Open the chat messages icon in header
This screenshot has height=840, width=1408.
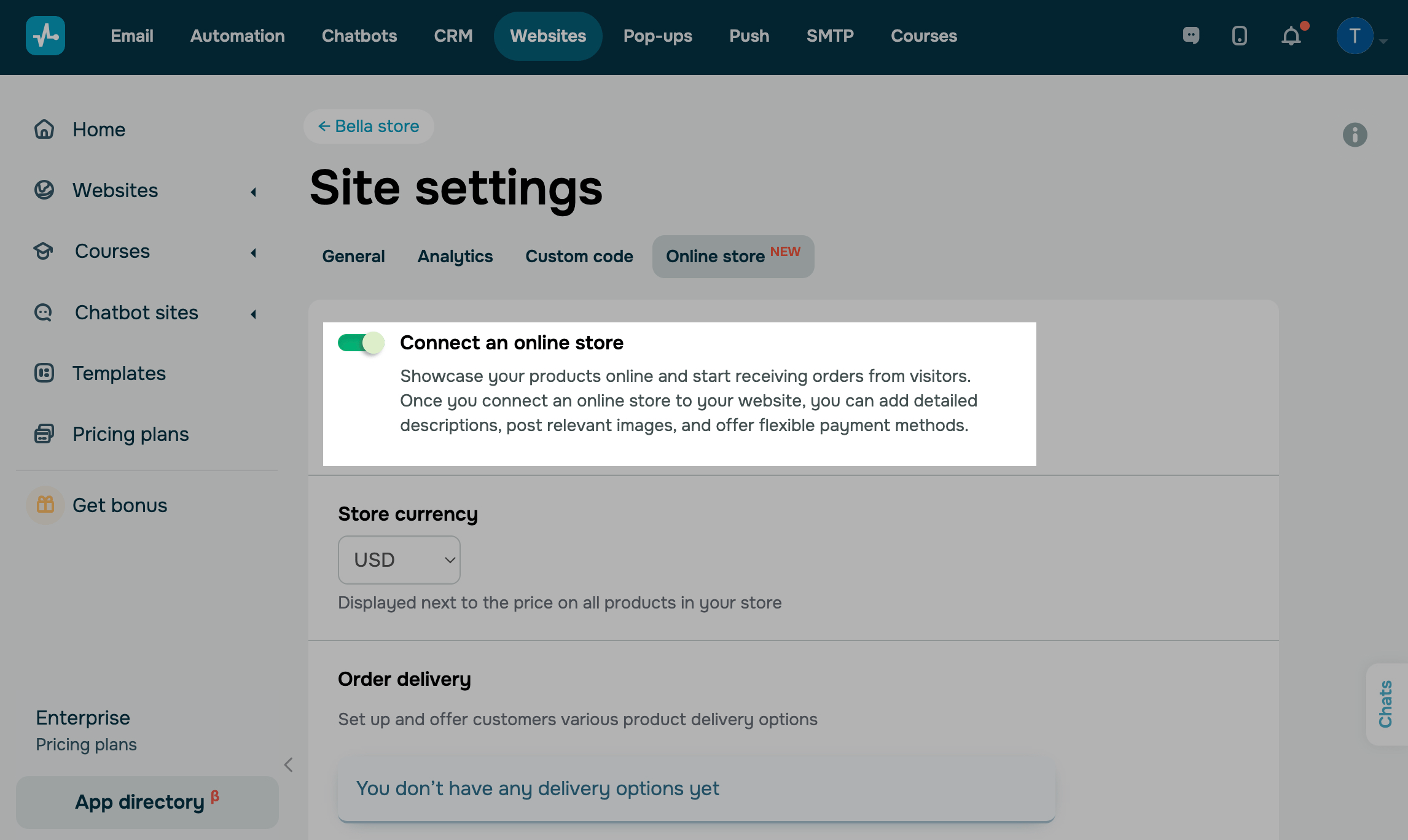coord(1191,36)
